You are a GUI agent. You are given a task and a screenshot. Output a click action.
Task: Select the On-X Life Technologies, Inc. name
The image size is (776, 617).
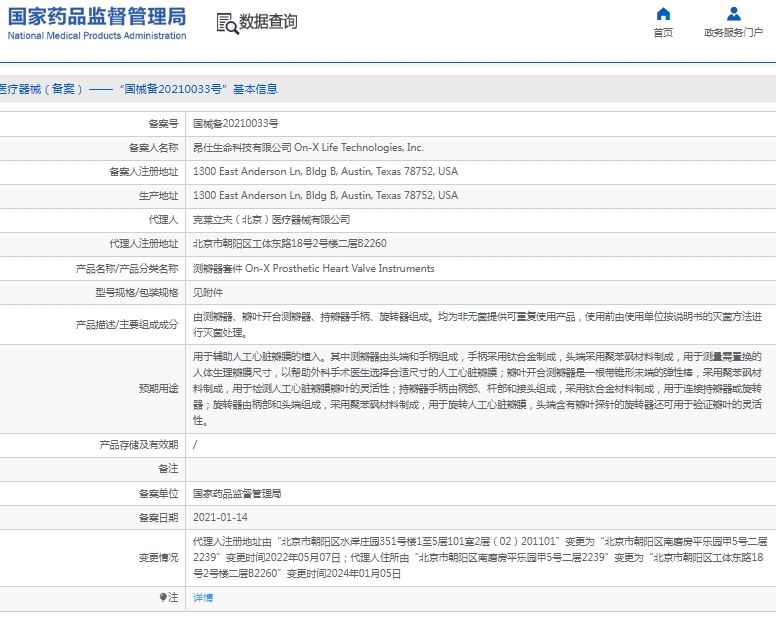pyautogui.click(x=359, y=147)
